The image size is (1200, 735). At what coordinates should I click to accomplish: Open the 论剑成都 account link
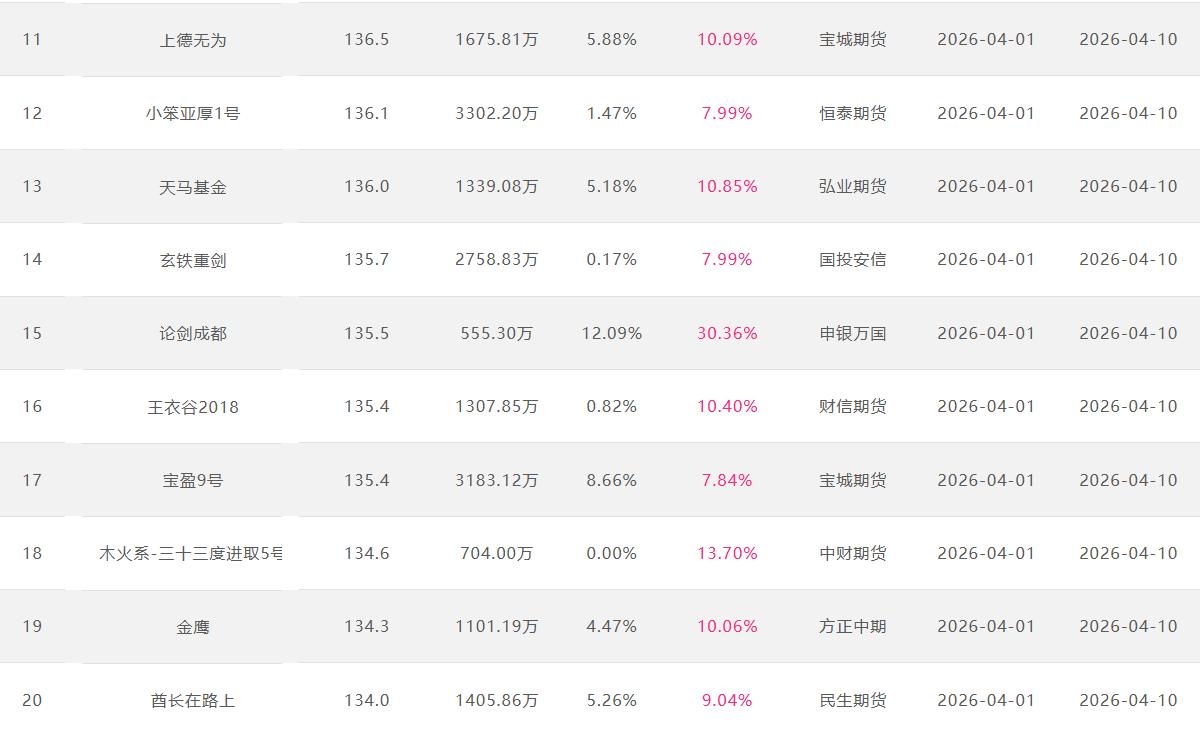tap(192, 333)
